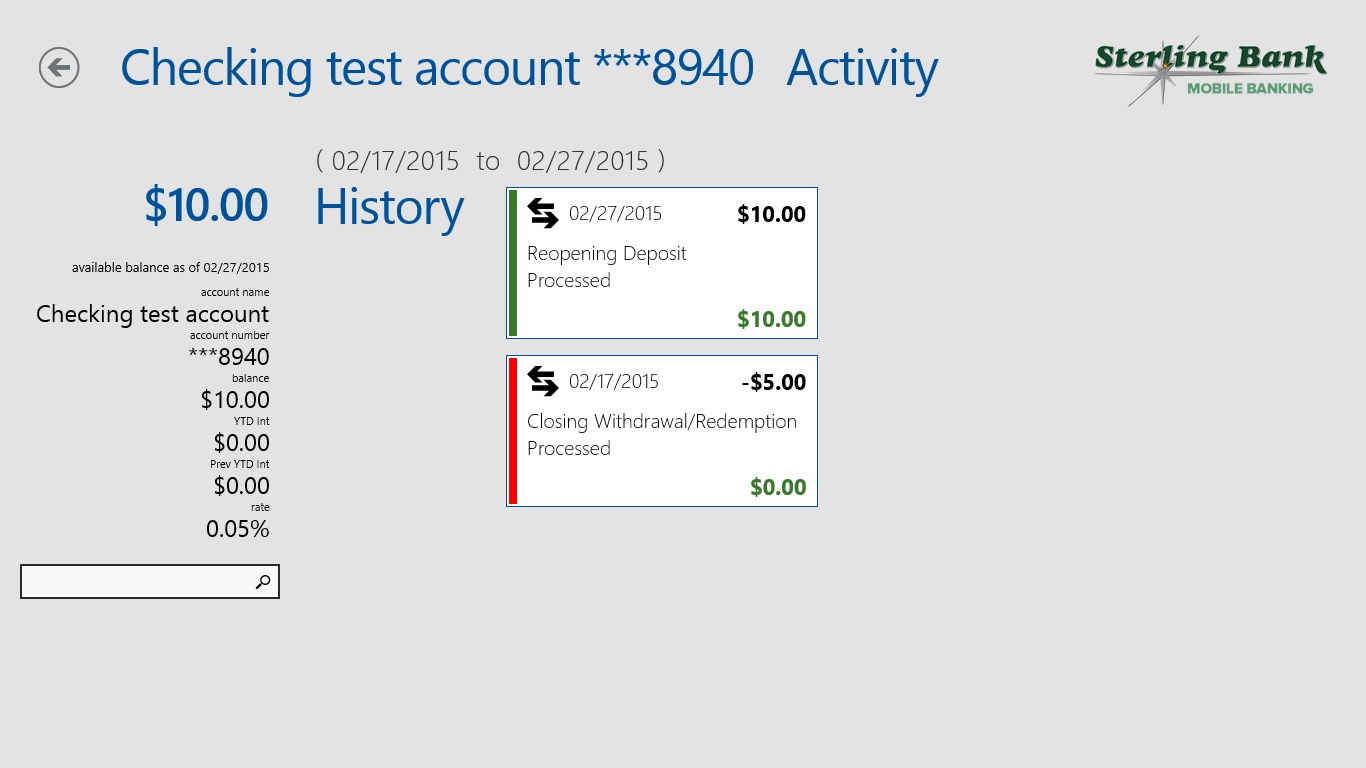Select the 02/17/2015 to 02/27/2015 date range

tap(490, 160)
